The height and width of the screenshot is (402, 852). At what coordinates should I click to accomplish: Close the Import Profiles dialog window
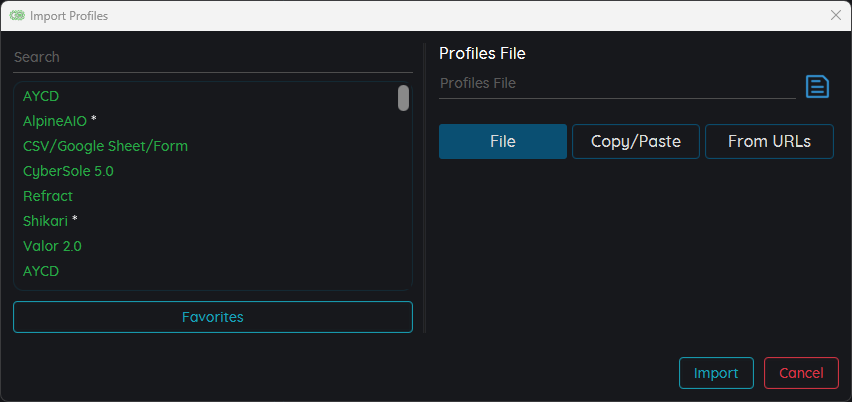click(x=835, y=16)
